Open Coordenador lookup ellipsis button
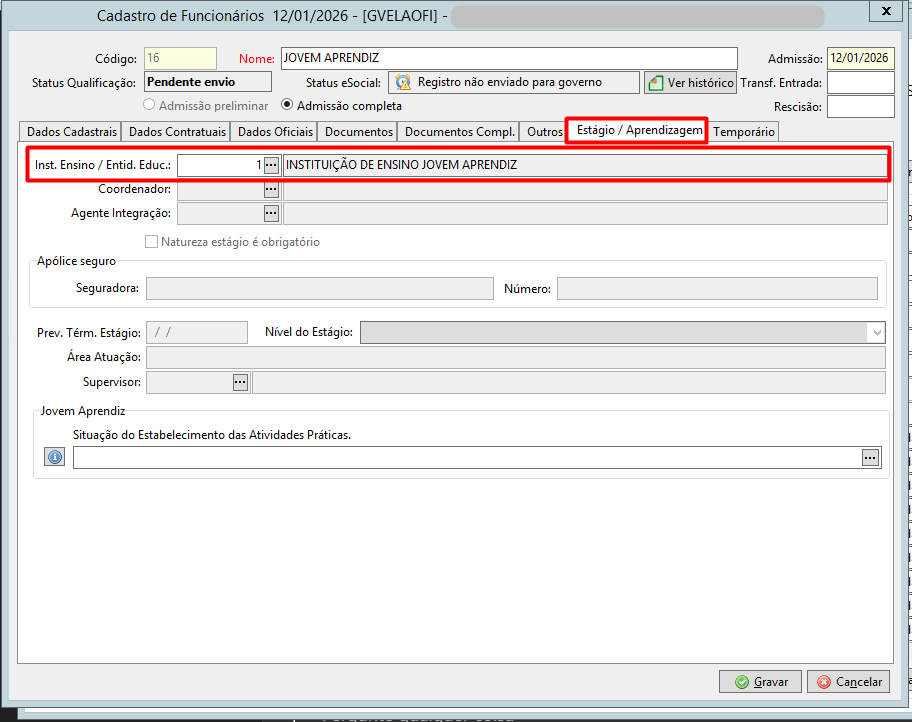912x722 pixels. tap(271, 190)
